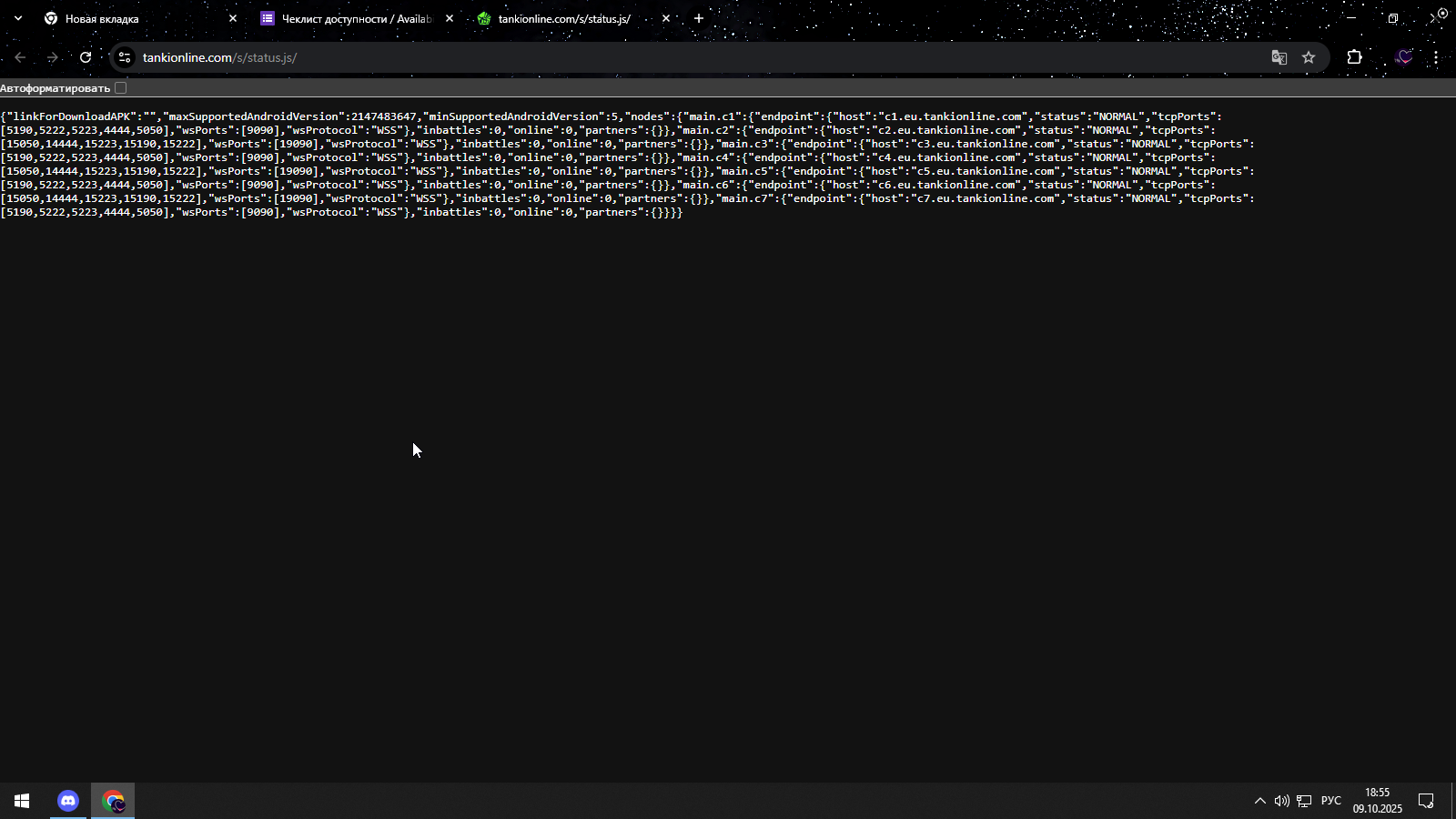Click the host c1.eu.tankionline.com
The image size is (1456, 819).
click(x=953, y=116)
